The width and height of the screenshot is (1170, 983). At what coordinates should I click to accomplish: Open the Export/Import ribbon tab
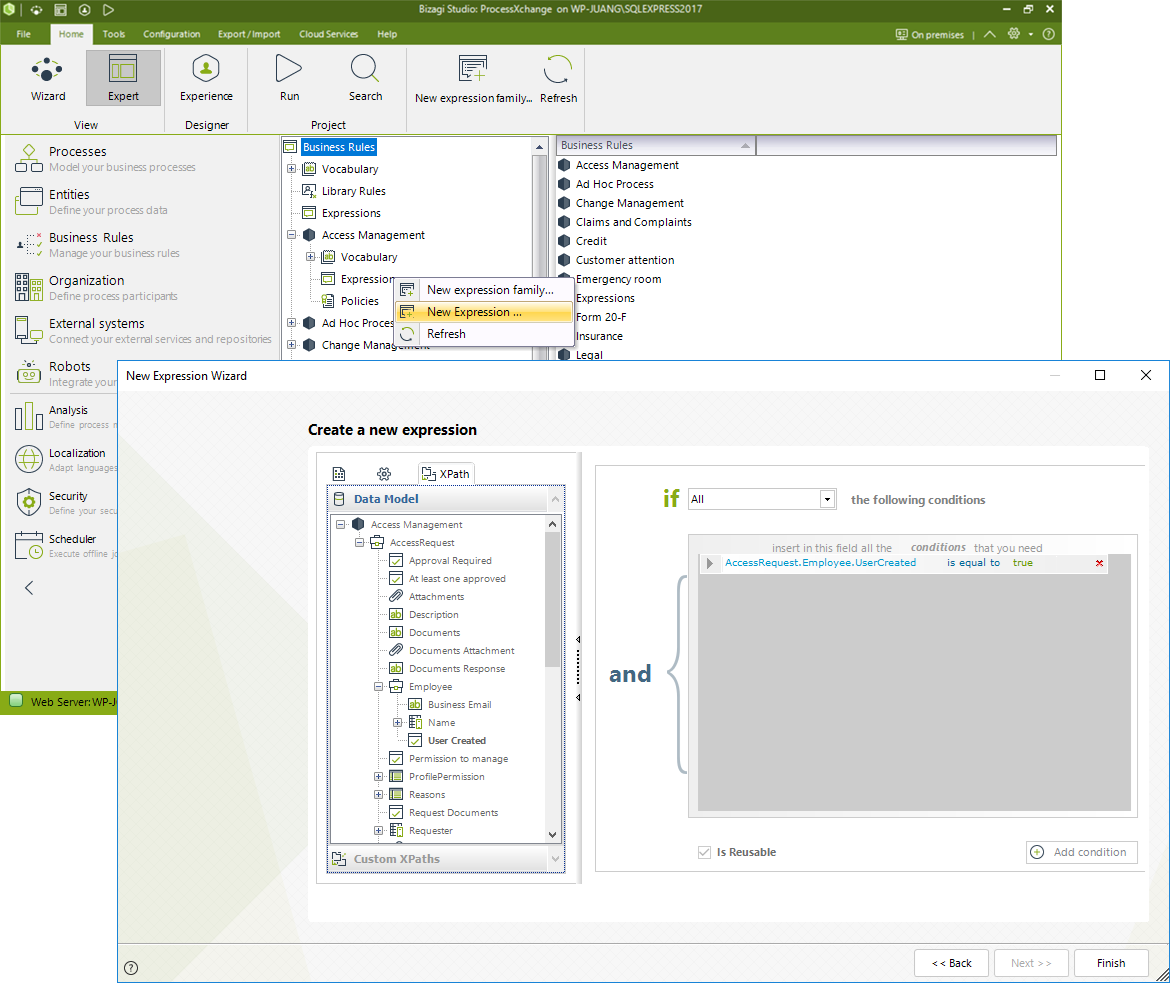pyautogui.click(x=249, y=34)
